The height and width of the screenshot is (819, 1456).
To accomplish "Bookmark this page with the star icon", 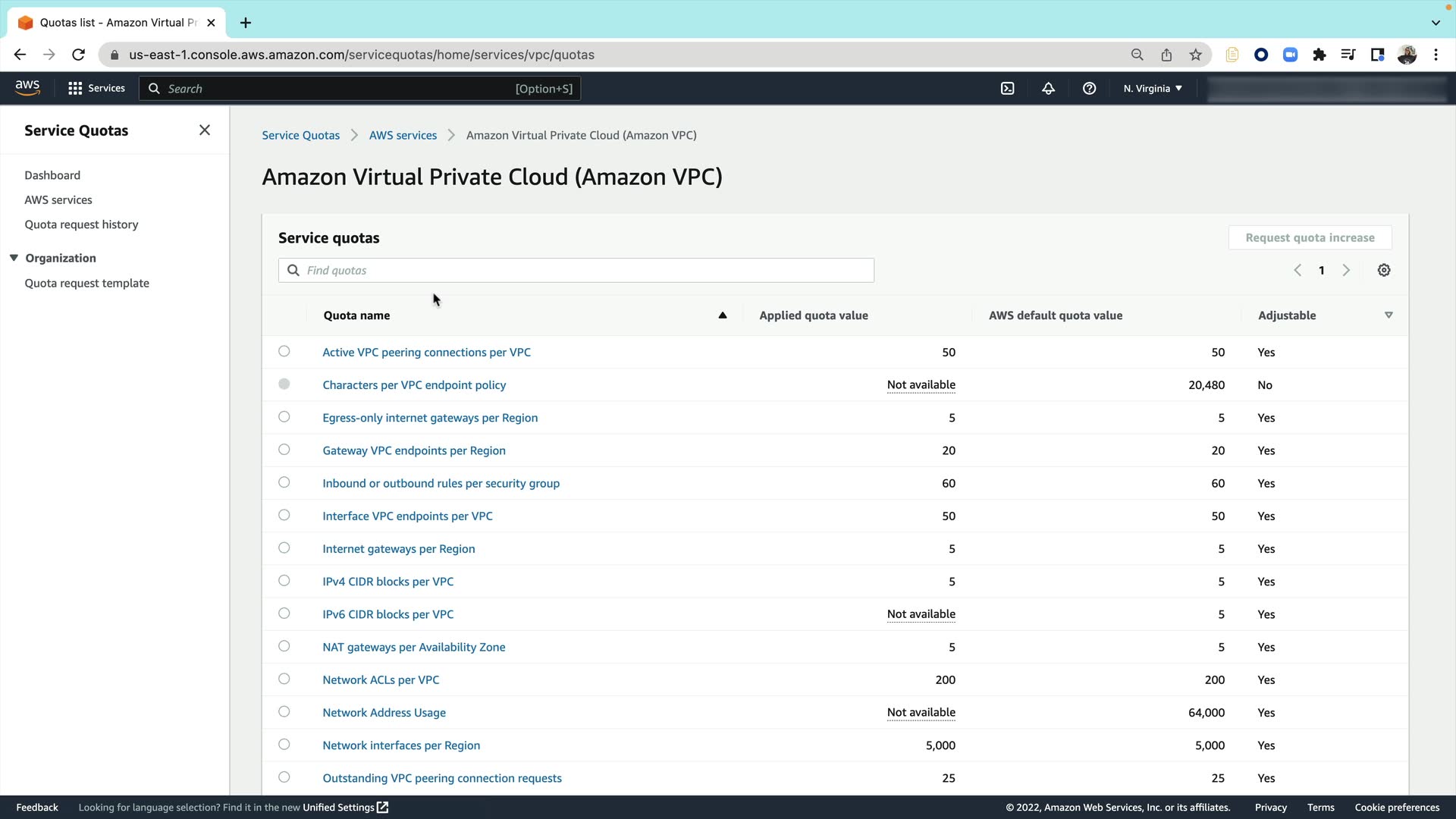I will click(x=1196, y=55).
